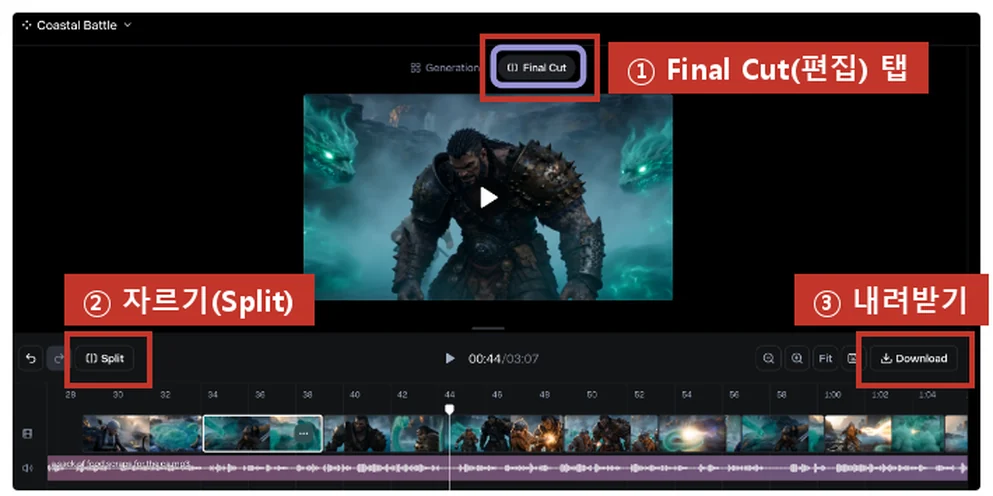This screenshot has width=993, height=496.
Task: Select the purple audio waveform track
Action: click(507, 468)
